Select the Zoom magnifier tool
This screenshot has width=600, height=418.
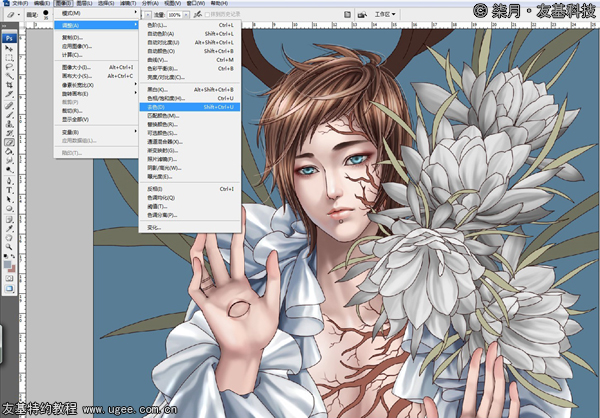click(x=9, y=247)
